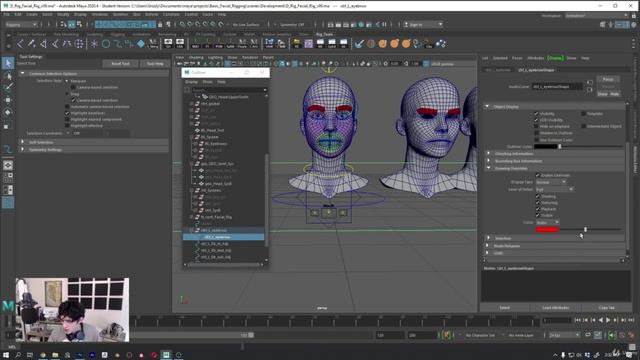Switch to the Rig_Tools shelf tab

click(x=324, y=34)
